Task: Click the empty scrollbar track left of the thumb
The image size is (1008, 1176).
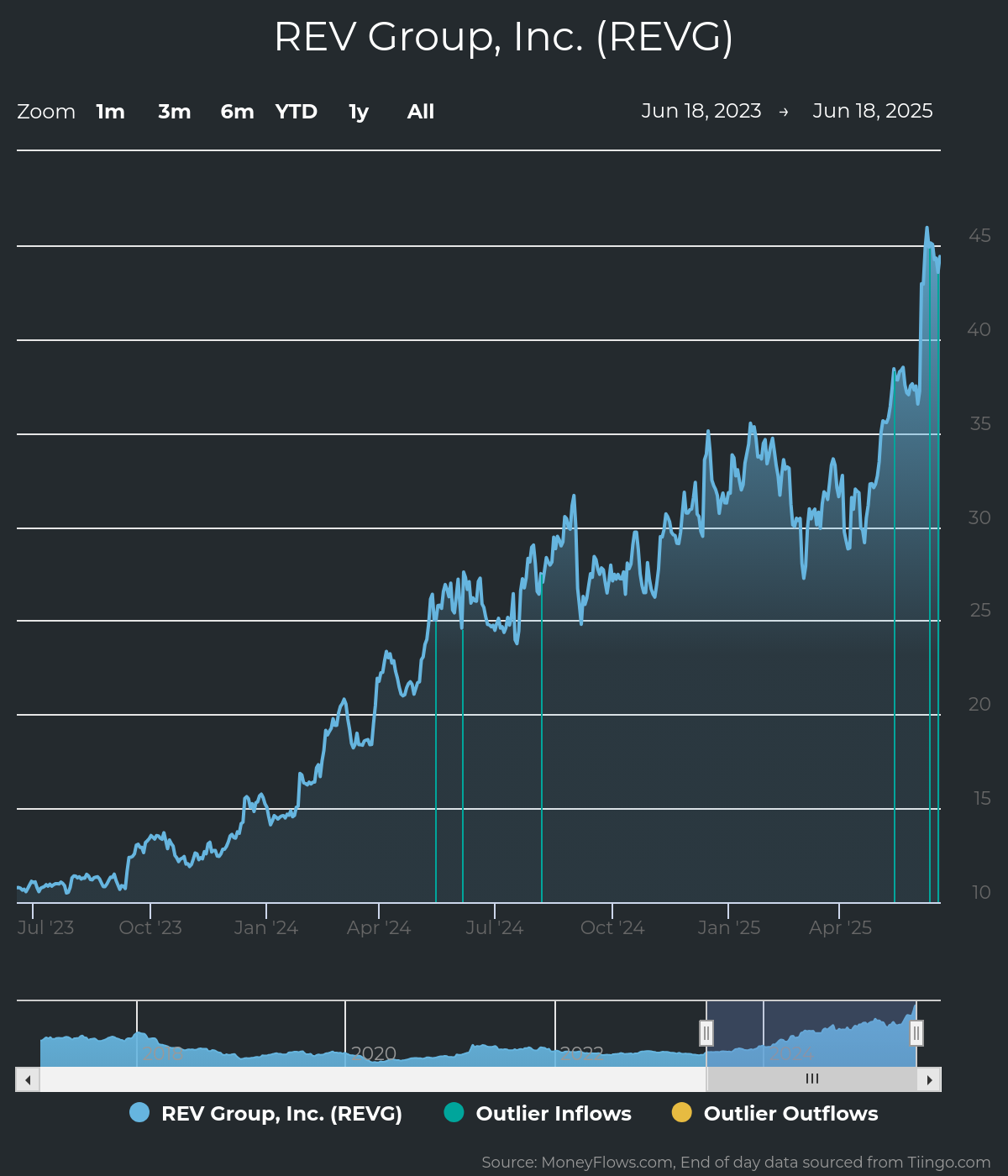Action: (x=373, y=1079)
